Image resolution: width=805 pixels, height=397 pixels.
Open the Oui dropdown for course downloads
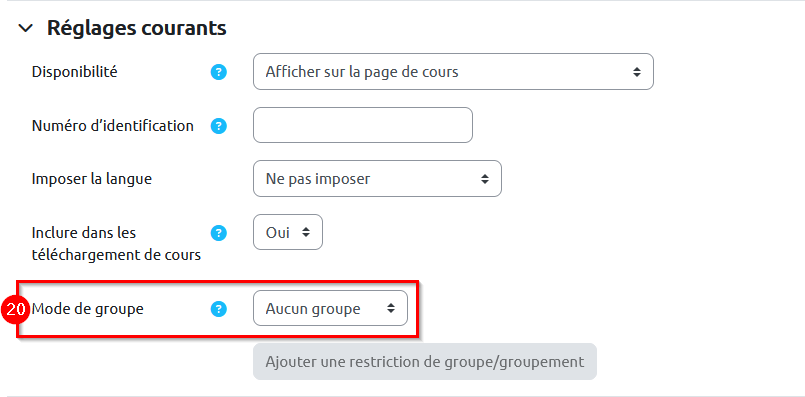tap(288, 233)
